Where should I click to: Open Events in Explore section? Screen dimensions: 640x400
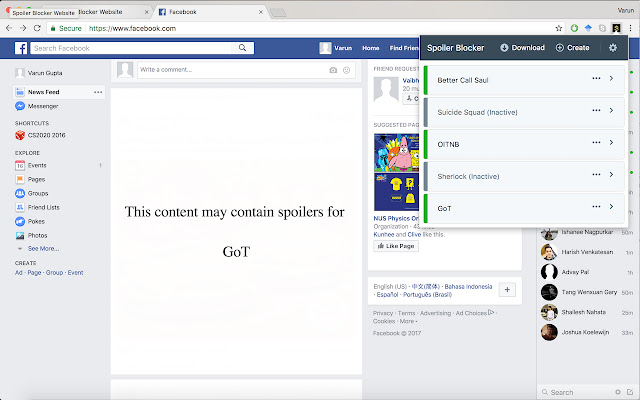pos(31,165)
